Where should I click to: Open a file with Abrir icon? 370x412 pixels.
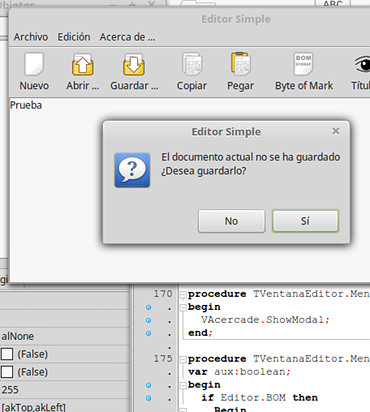coord(83,64)
